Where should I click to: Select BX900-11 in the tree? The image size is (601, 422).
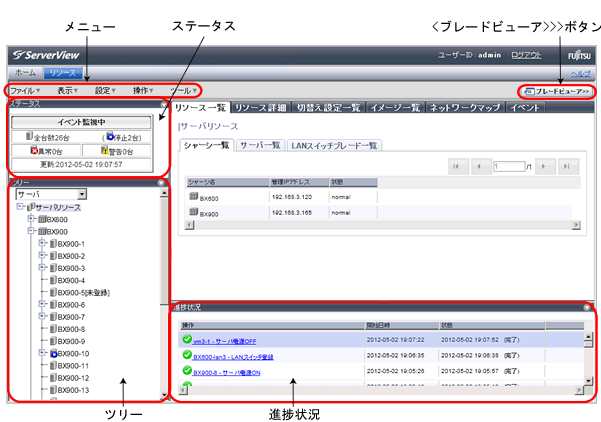pos(73,366)
